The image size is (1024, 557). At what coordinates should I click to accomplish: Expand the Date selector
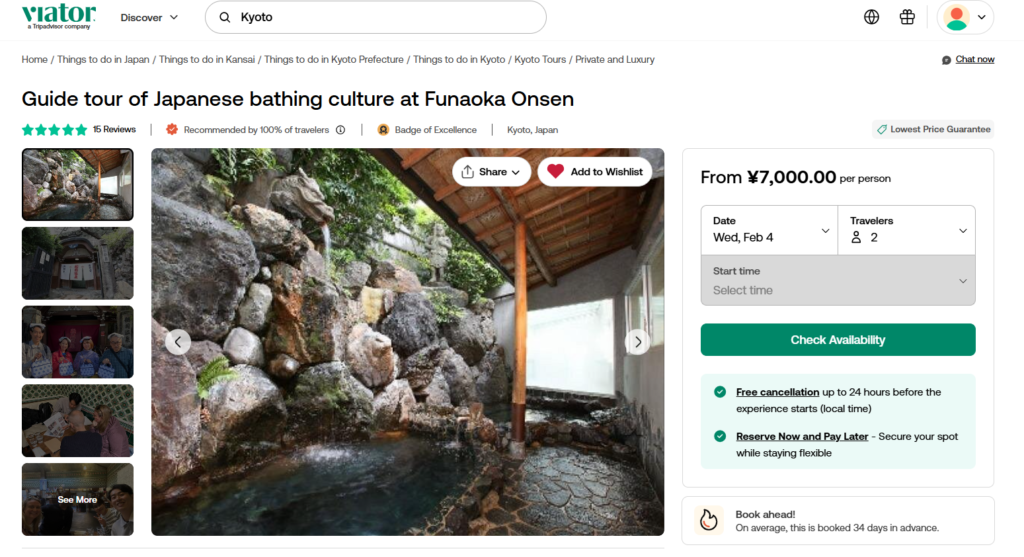[x=769, y=230]
